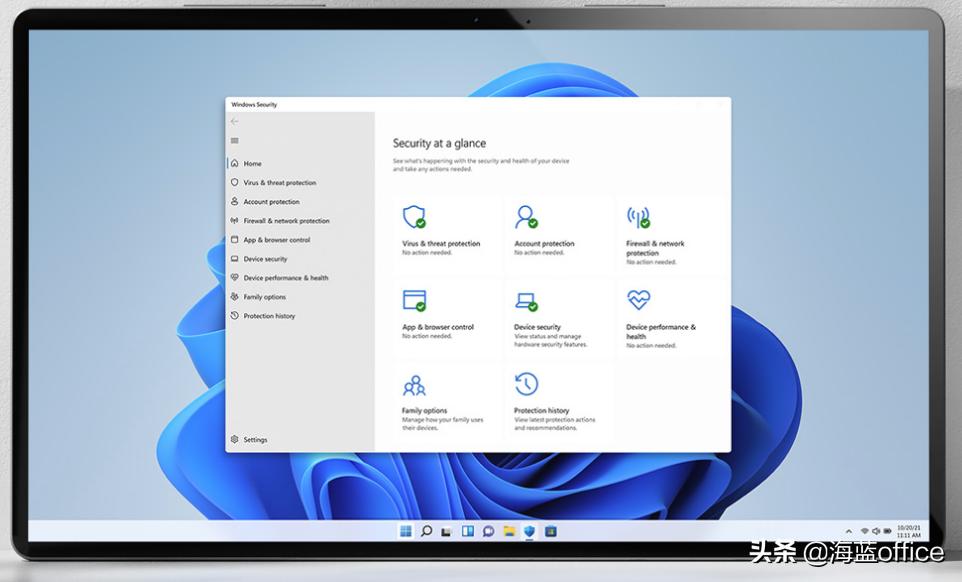Select Home in the sidebar navigation
Viewport: 962px width, 582px height.
pos(251,163)
